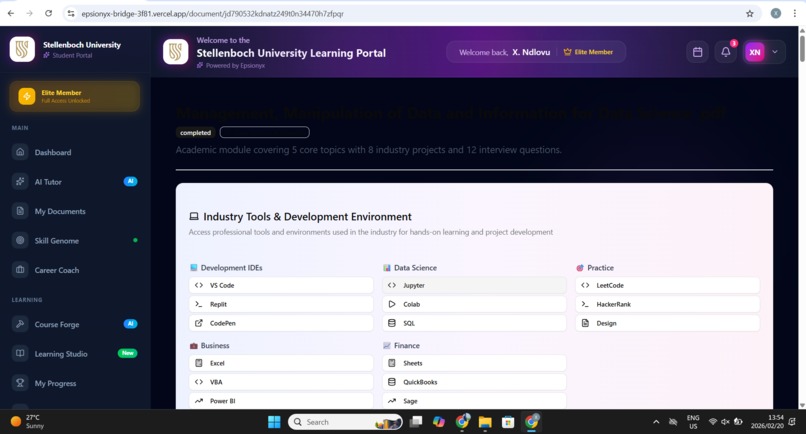Click the XN user avatar

[755, 52]
